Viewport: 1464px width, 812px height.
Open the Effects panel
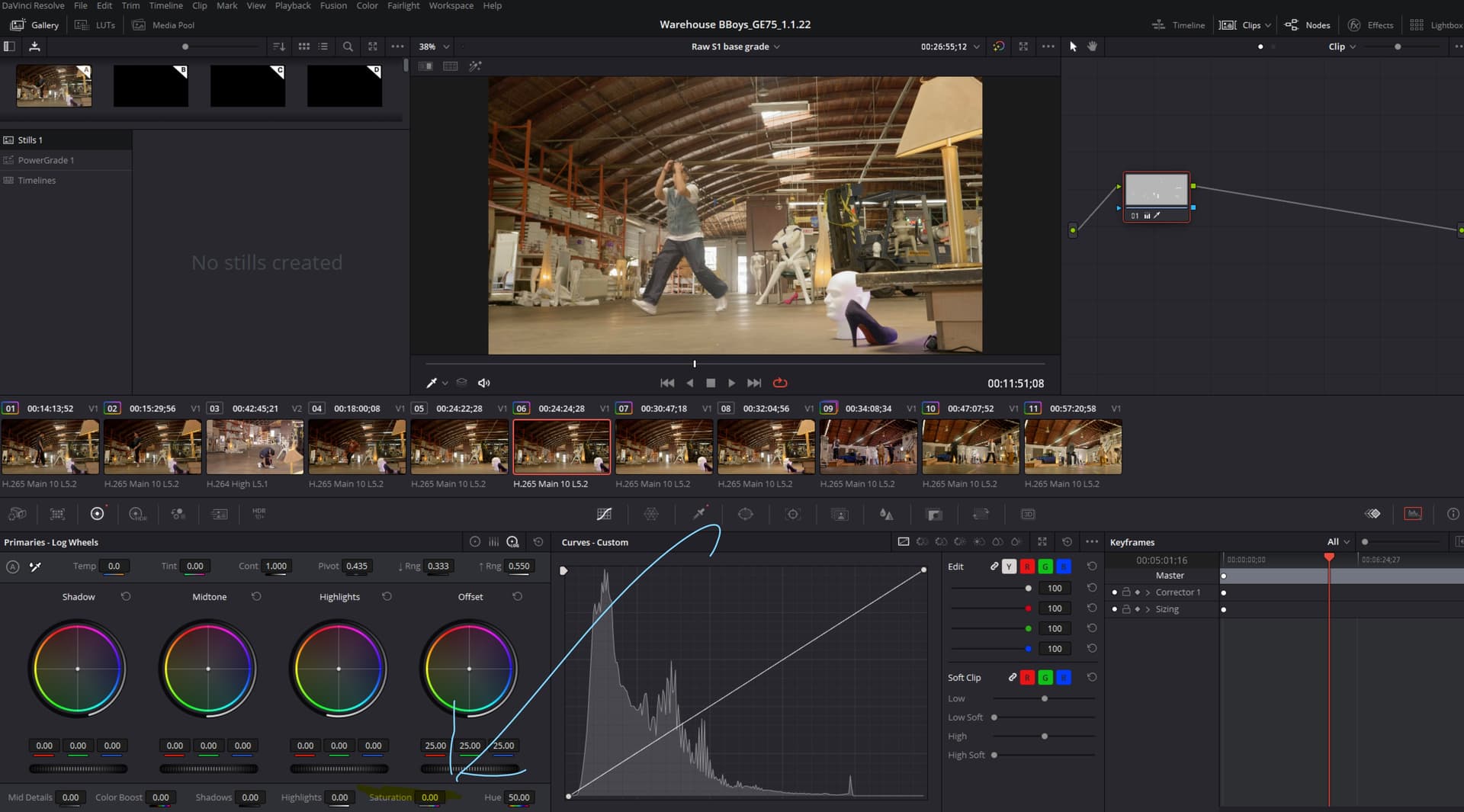click(x=1370, y=24)
